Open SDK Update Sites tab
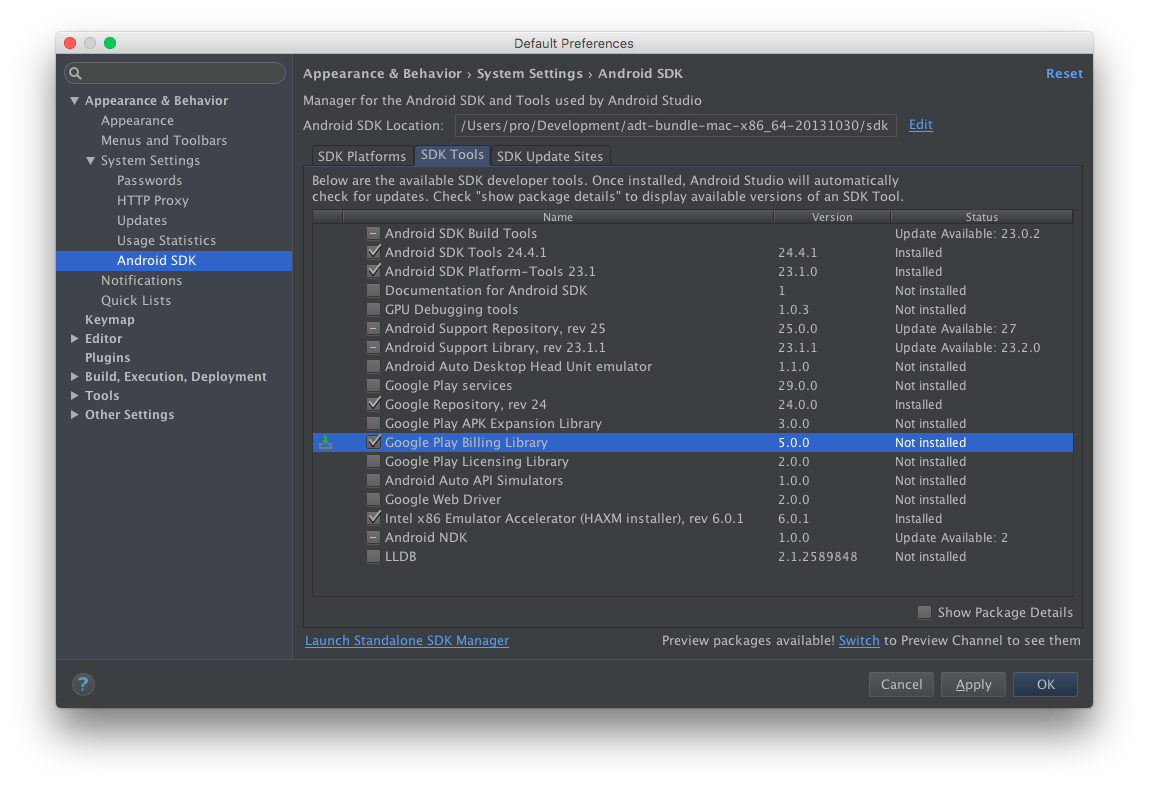 (550, 156)
